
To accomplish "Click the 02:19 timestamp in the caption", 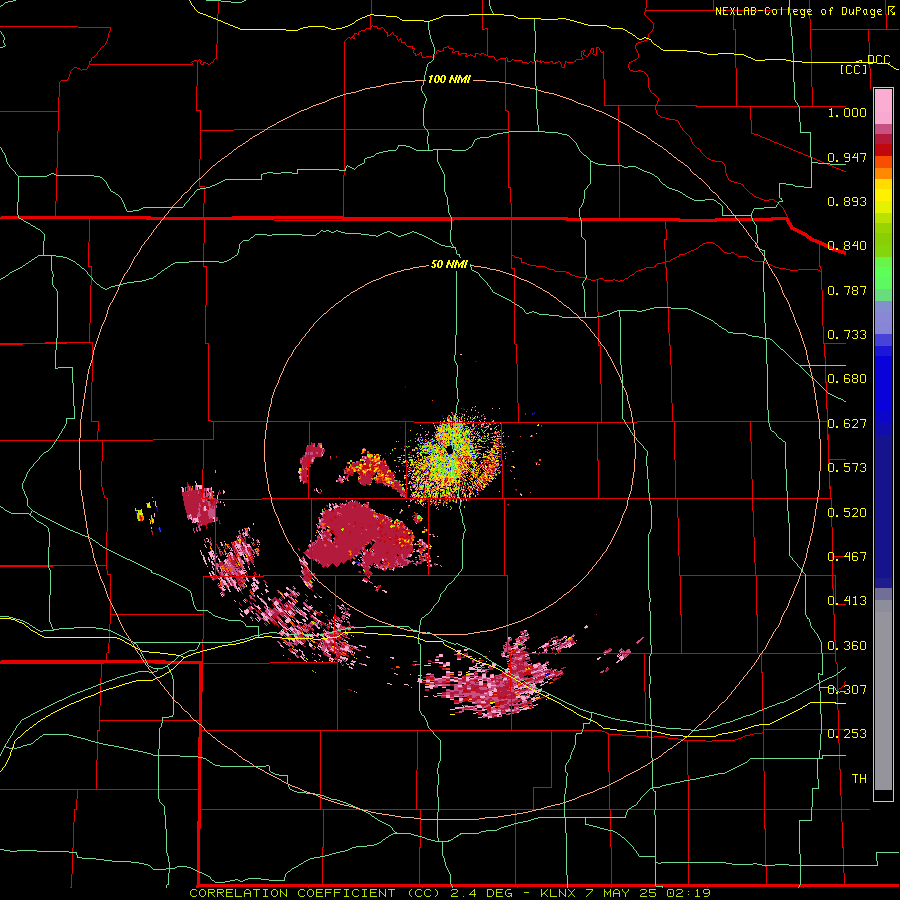I will coord(688,893).
